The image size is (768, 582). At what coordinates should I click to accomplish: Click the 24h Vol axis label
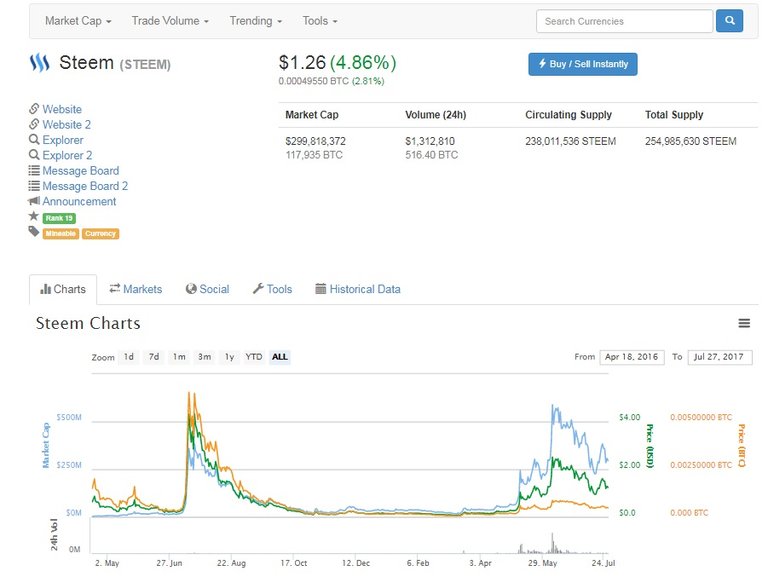pos(54,534)
